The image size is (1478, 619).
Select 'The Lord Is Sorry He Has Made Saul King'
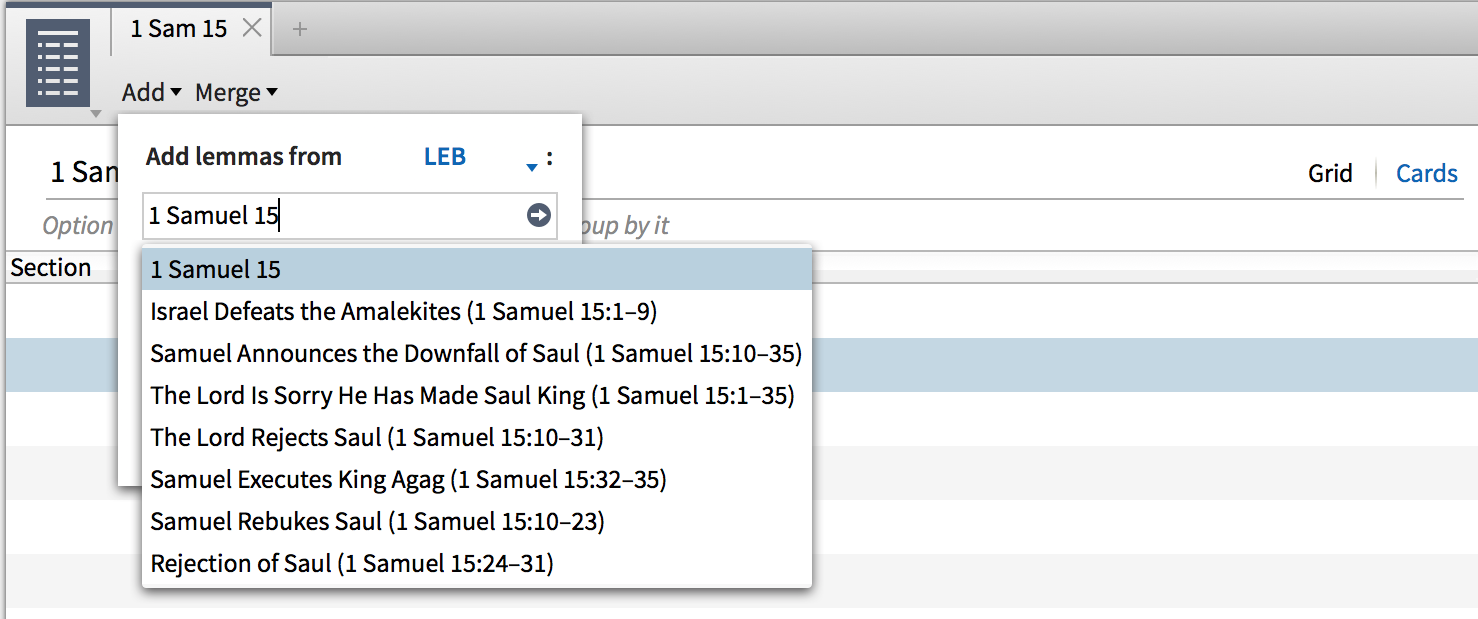tap(472, 396)
